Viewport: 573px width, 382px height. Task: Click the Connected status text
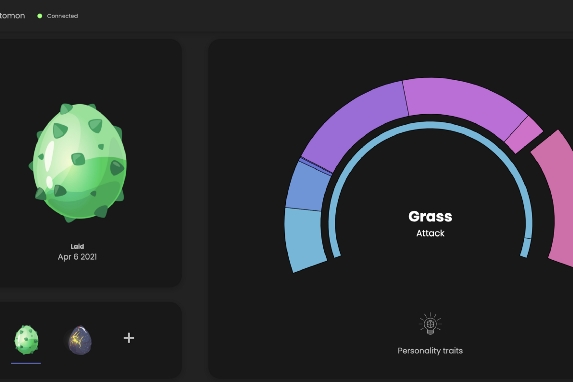click(x=62, y=16)
